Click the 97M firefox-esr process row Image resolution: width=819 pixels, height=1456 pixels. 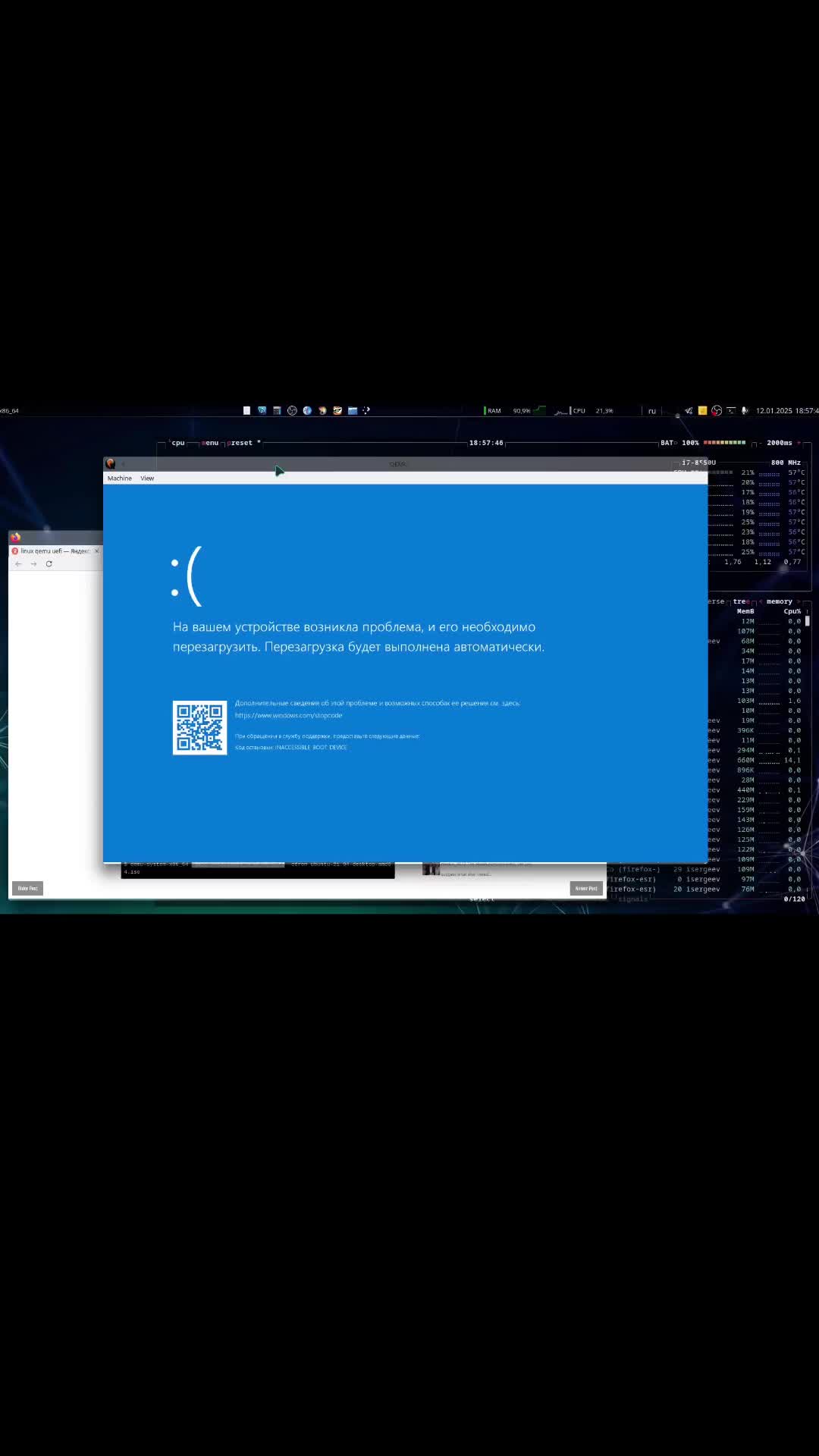click(x=704, y=879)
